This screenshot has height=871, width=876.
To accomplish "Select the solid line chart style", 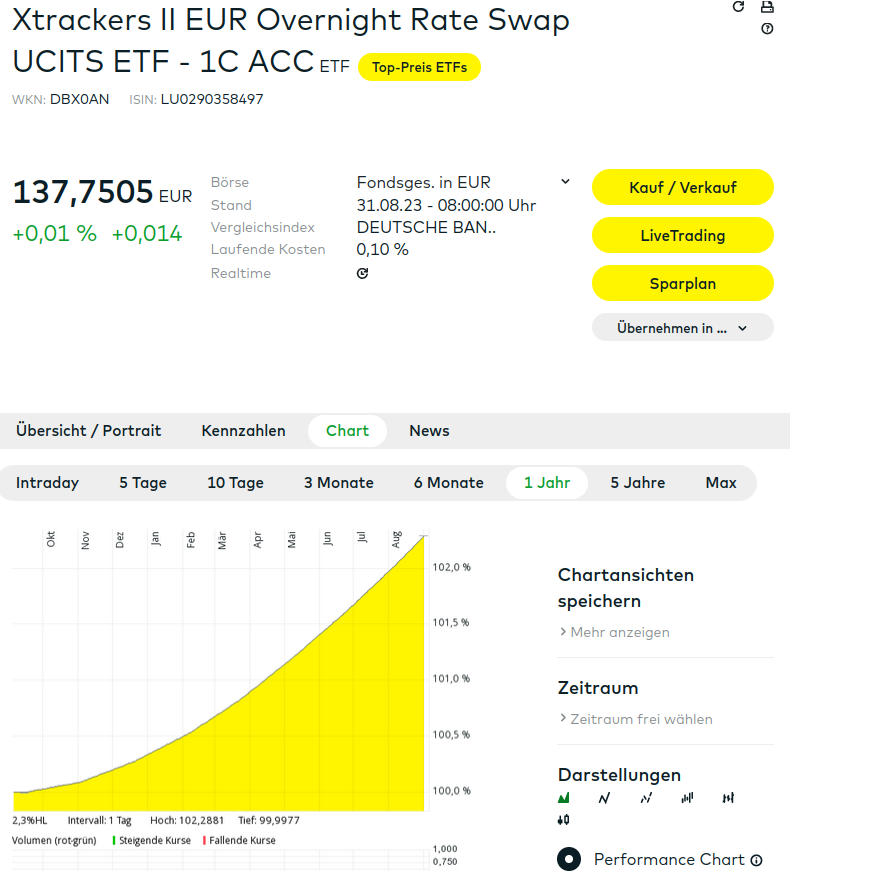I will [604, 798].
